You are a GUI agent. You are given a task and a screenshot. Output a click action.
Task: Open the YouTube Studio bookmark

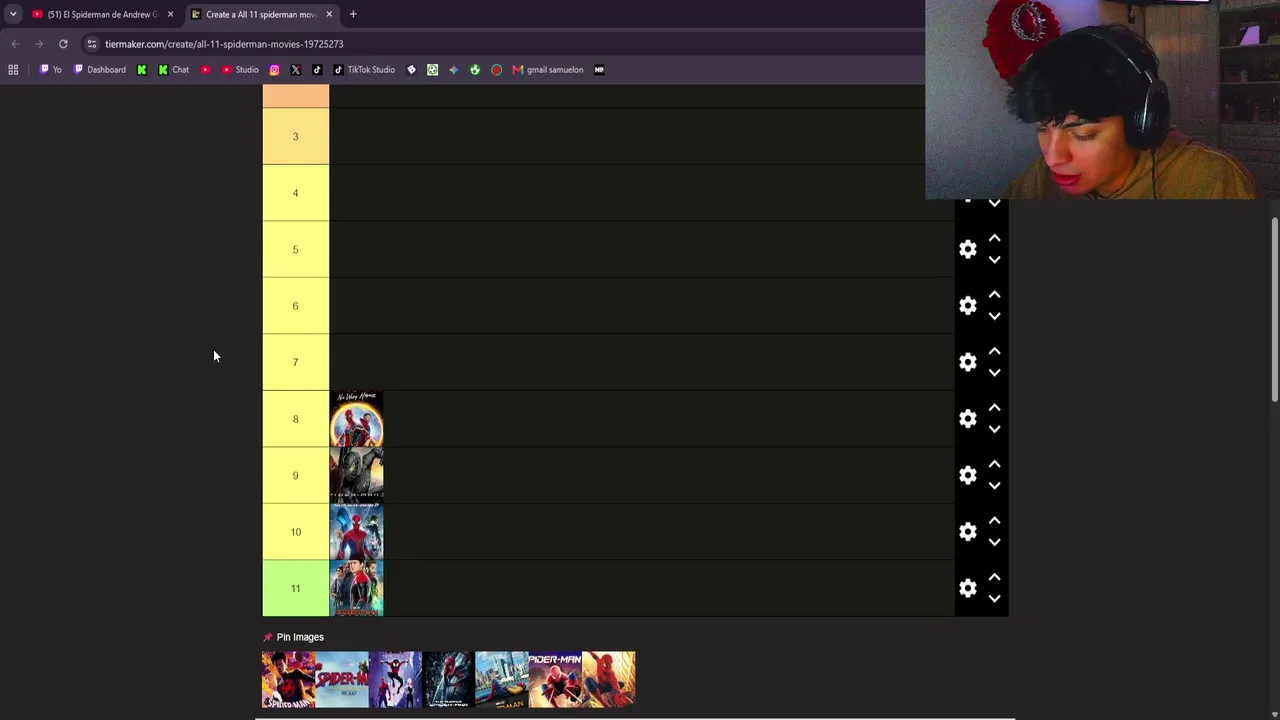(240, 70)
